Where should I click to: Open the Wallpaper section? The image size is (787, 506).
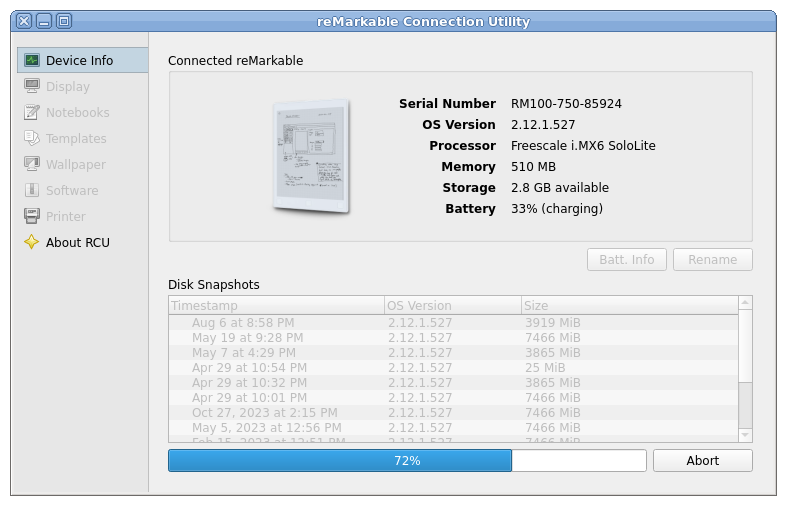(83, 165)
